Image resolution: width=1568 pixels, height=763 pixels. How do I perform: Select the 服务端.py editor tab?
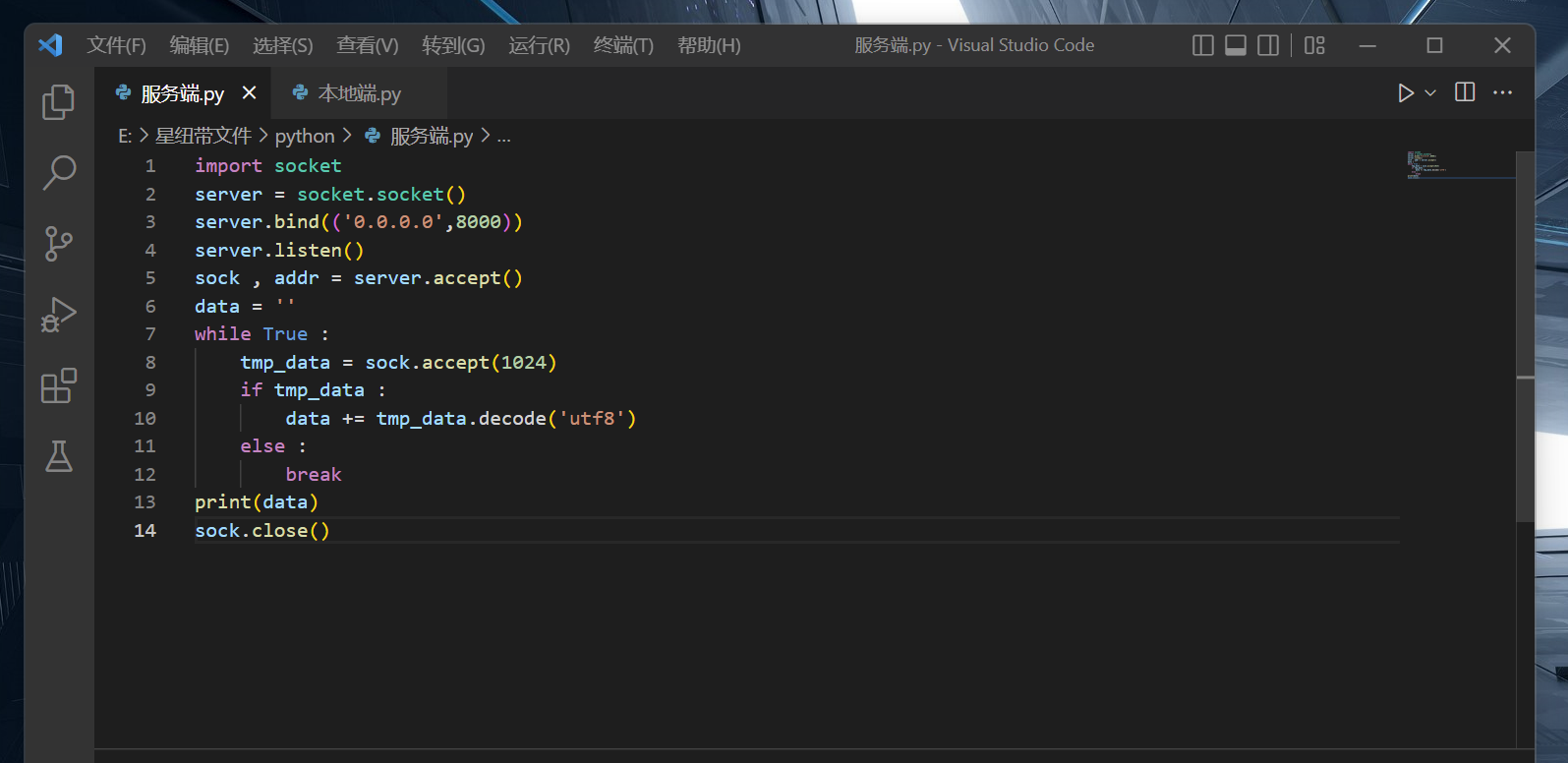(x=183, y=93)
